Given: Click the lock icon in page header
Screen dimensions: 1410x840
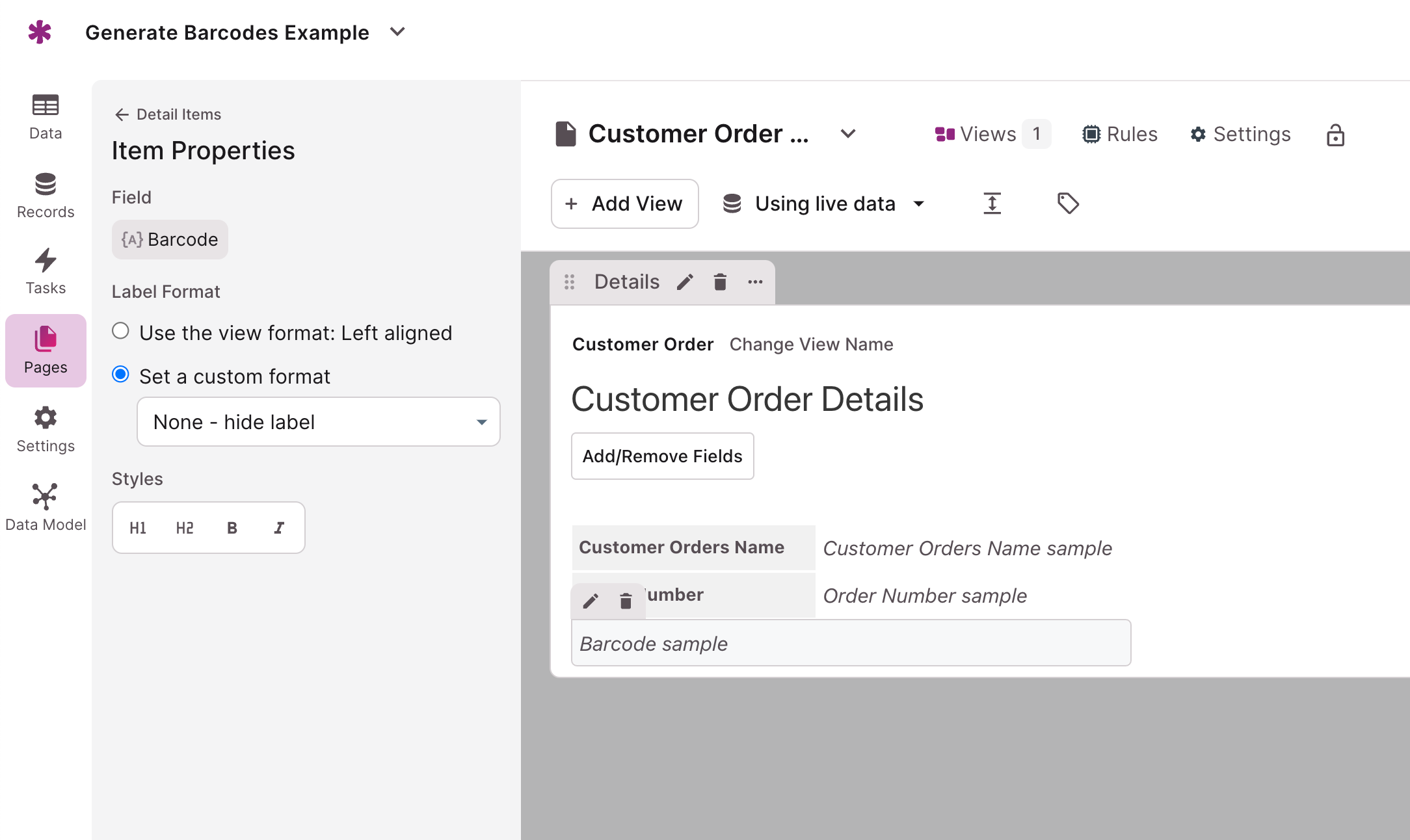Looking at the screenshot, I should coord(1335,135).
